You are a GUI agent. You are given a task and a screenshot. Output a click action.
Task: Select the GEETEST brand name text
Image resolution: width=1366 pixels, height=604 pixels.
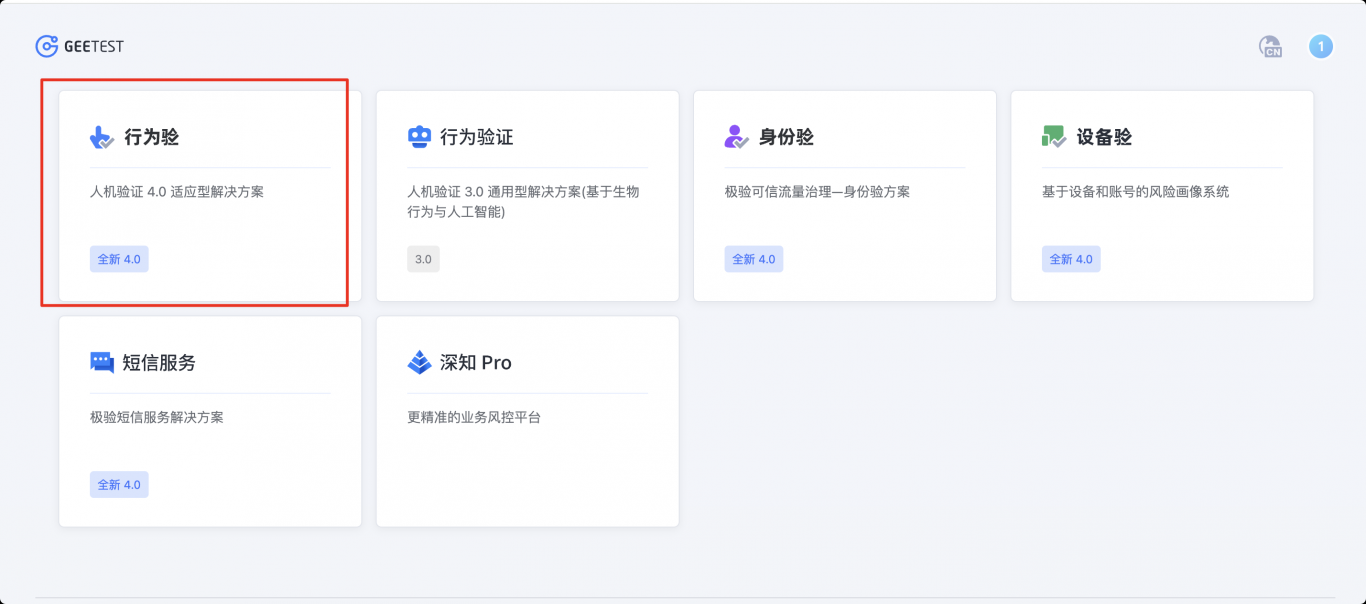pos(94,45)
